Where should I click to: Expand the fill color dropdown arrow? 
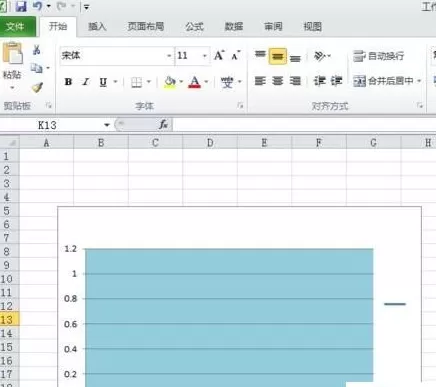(181, 82)
